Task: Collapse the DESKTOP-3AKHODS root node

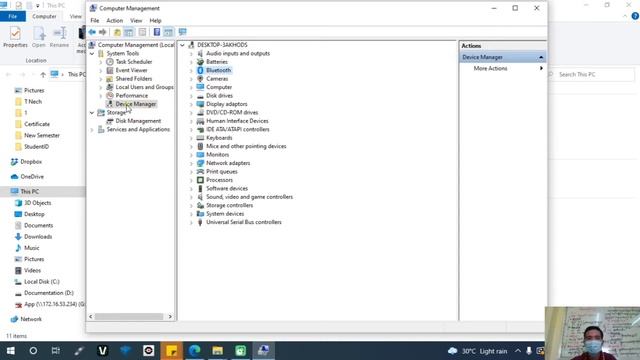Action: point(182,45)
